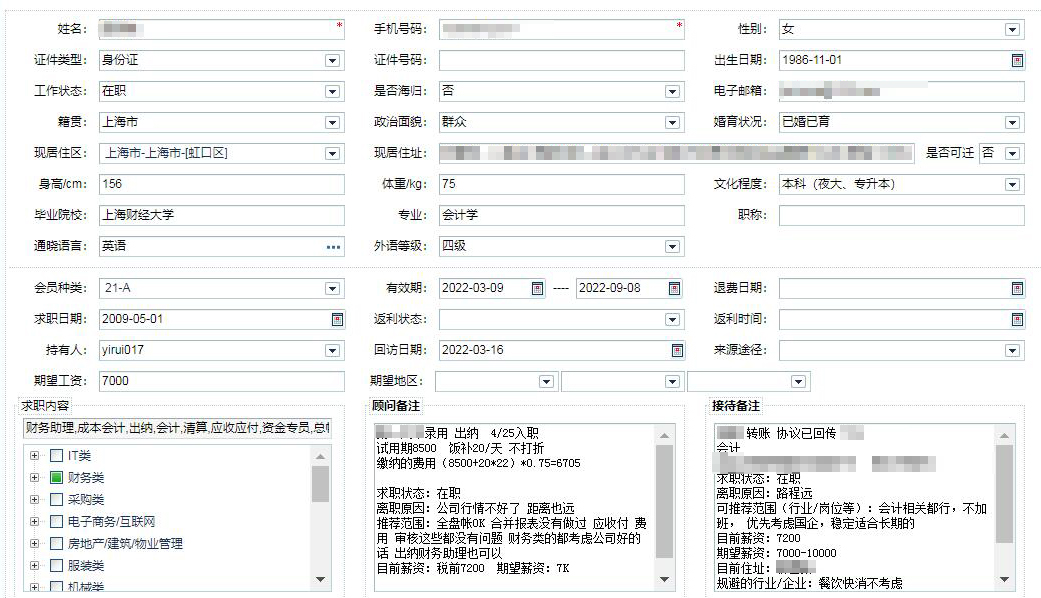Click the 职称 input field
This screenshot has width=1041, height=598.
(902, 215)
